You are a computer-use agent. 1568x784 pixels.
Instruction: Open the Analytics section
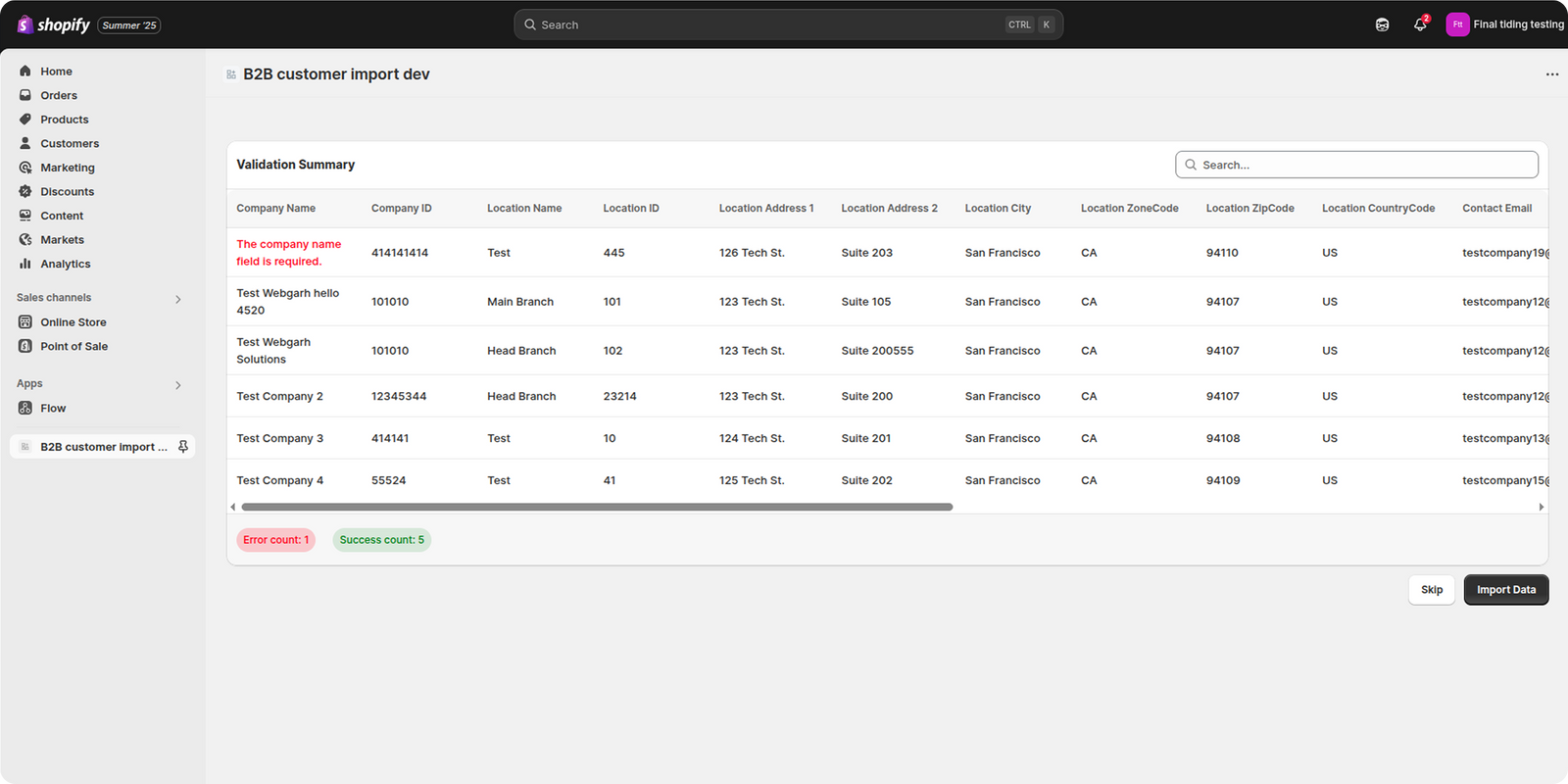pos(65,264)
